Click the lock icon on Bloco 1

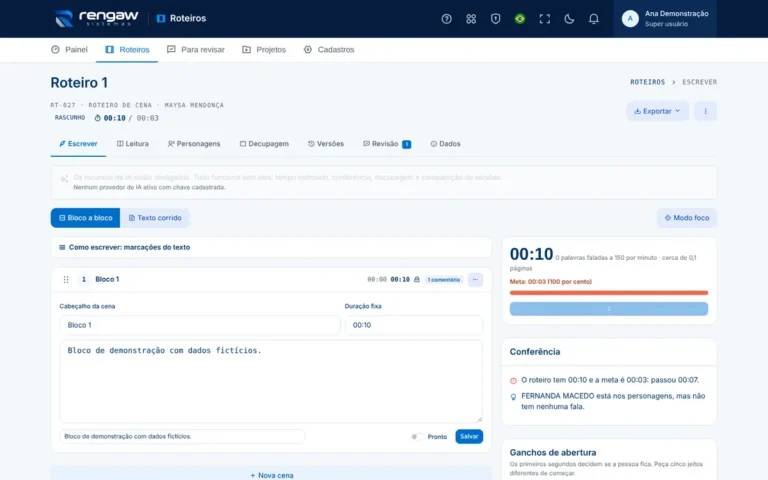(x=417, y=279)
